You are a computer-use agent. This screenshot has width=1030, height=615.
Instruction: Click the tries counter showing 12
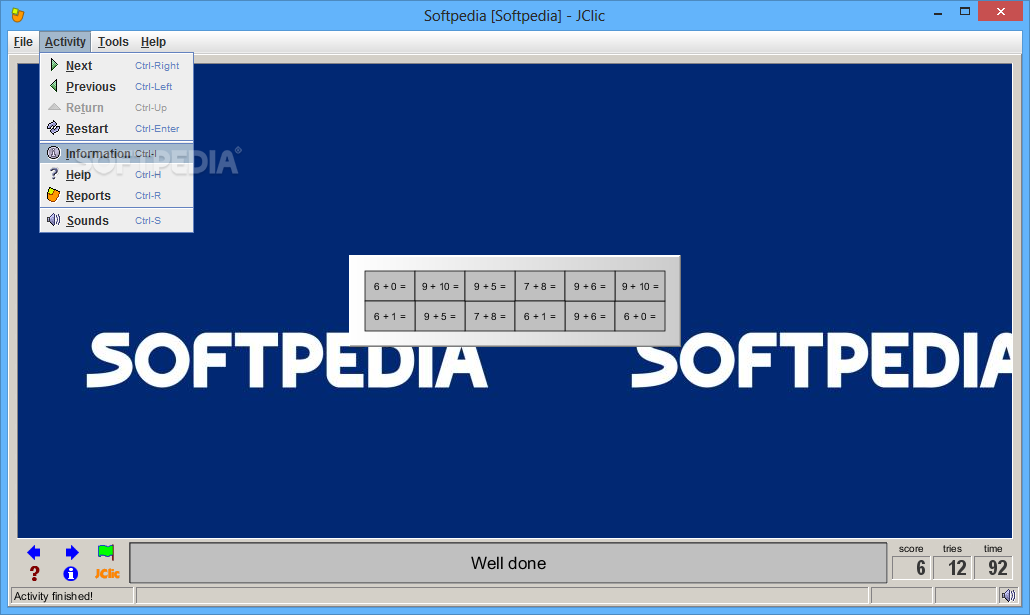click(x=952, y=568)
